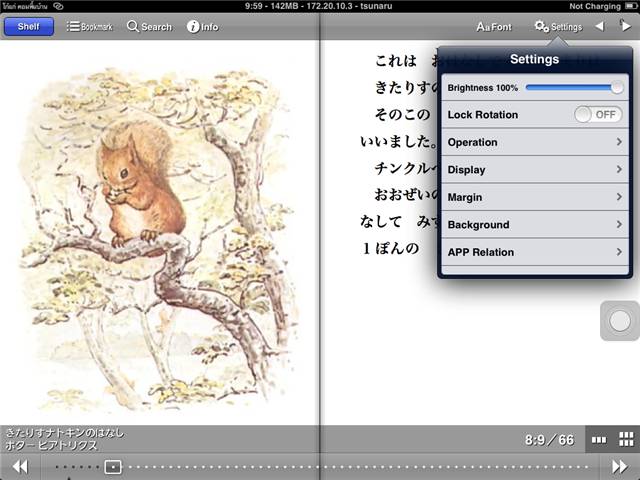This screenshot has width=640, height=480.
Task: Adjust the Brightness slider
Action: pyautogui.click(x=574, y=87)
